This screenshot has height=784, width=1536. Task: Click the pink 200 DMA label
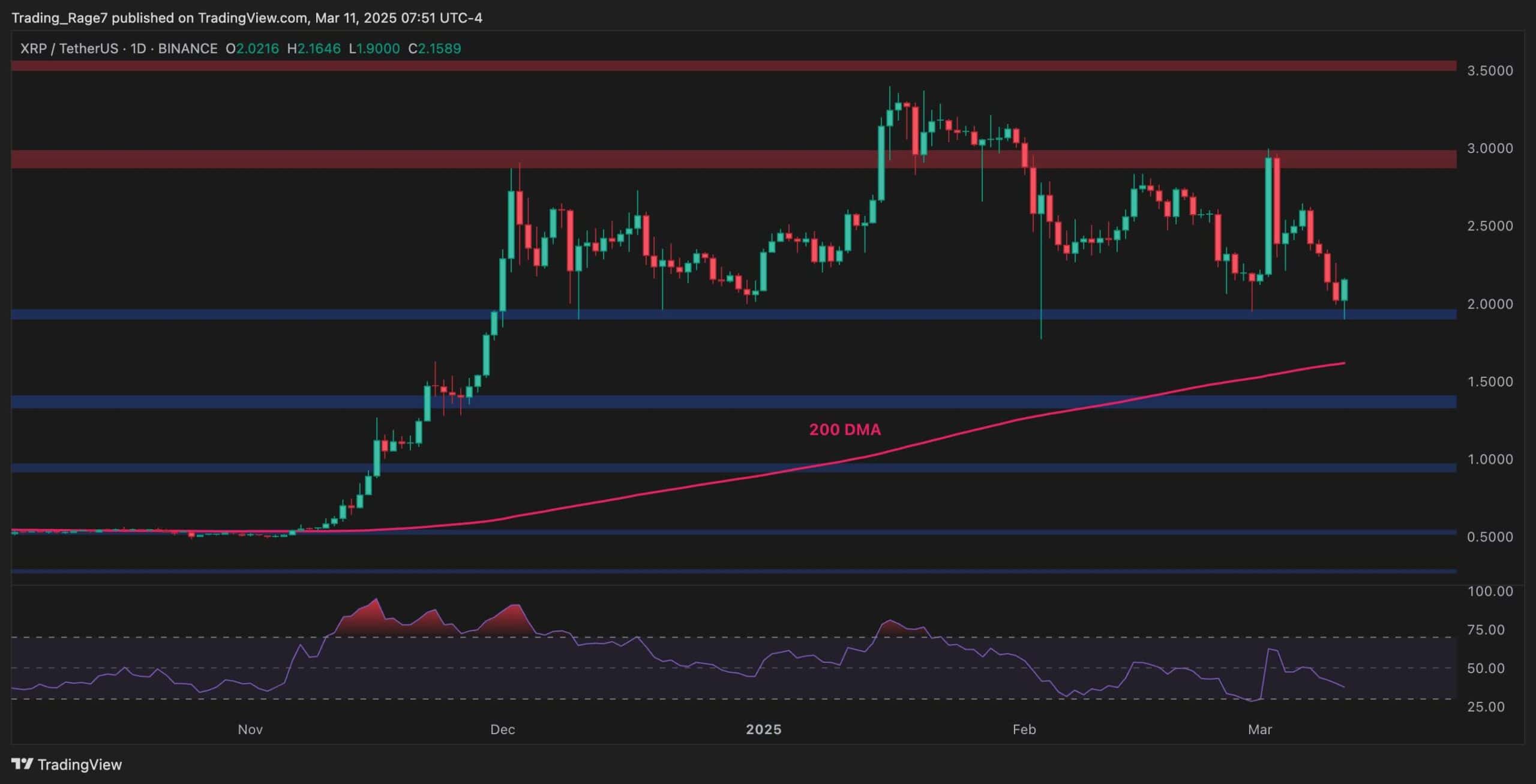(845, 429)
